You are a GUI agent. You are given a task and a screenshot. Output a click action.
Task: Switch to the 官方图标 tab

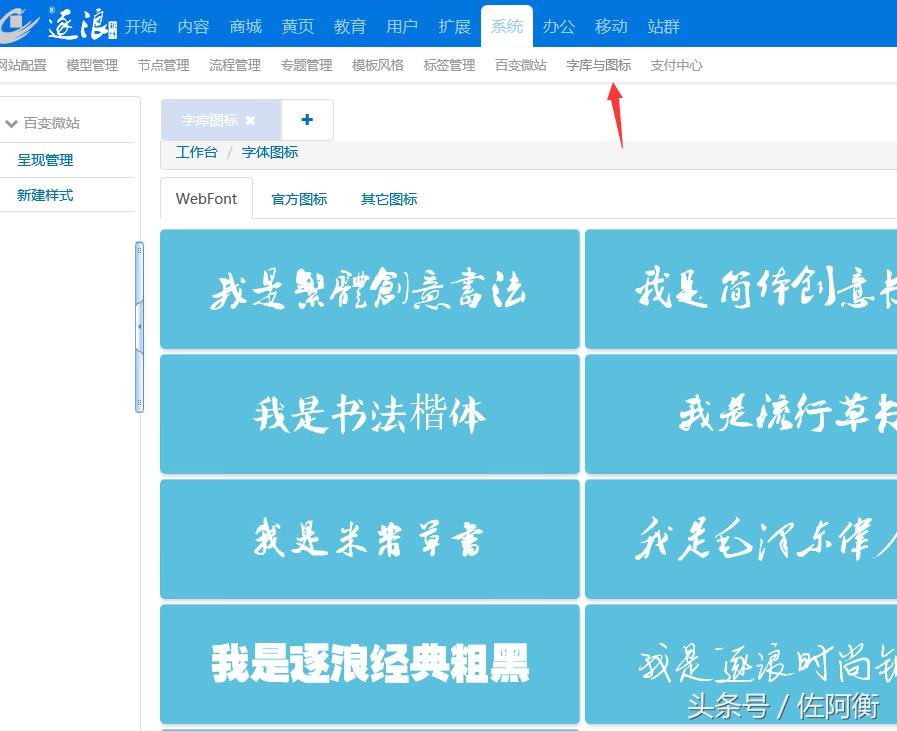[x=298, y=199]
